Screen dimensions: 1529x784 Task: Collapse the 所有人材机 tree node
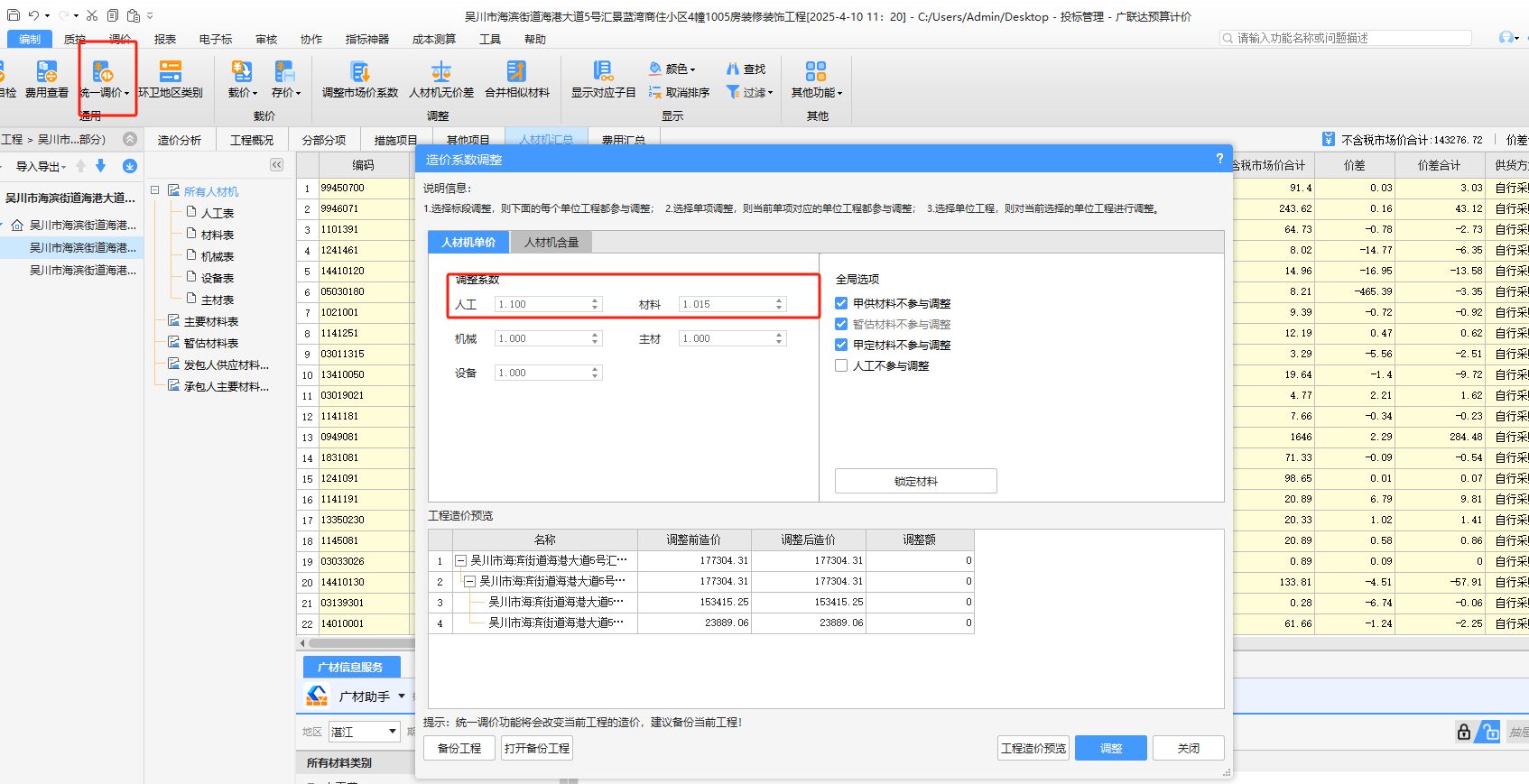(x=155, y=190)
